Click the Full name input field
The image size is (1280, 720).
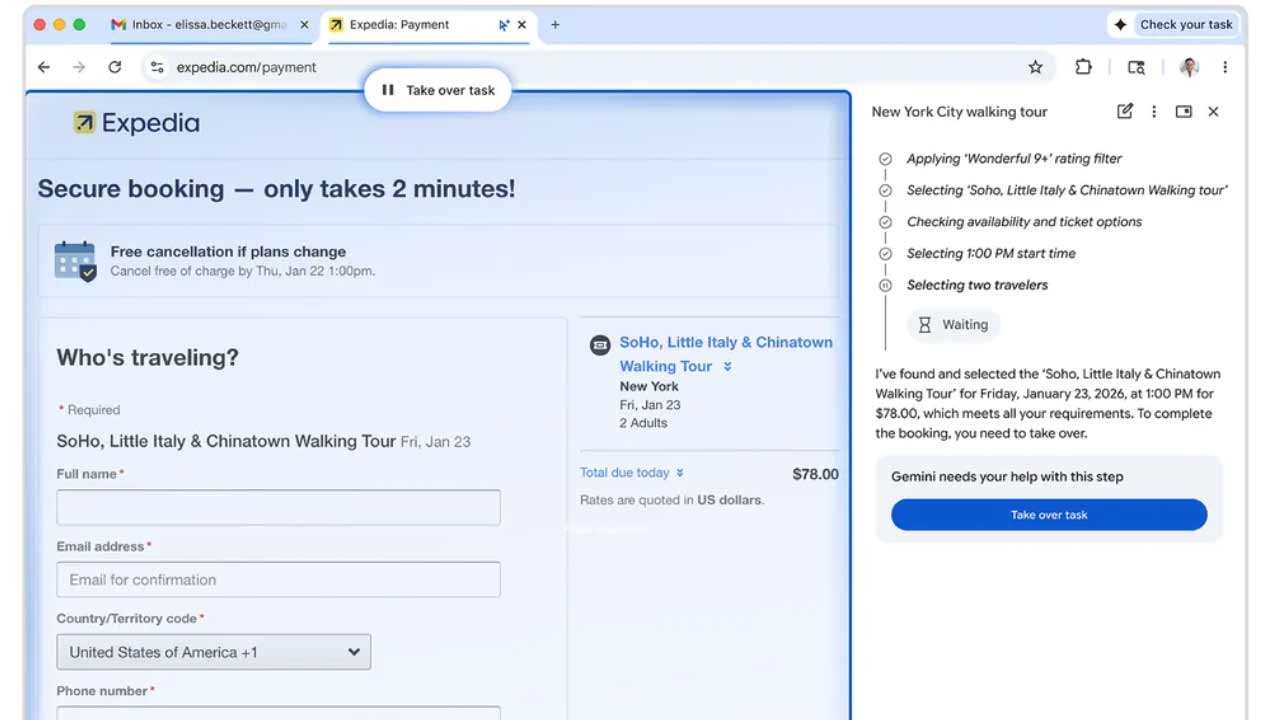click(278, 508)
